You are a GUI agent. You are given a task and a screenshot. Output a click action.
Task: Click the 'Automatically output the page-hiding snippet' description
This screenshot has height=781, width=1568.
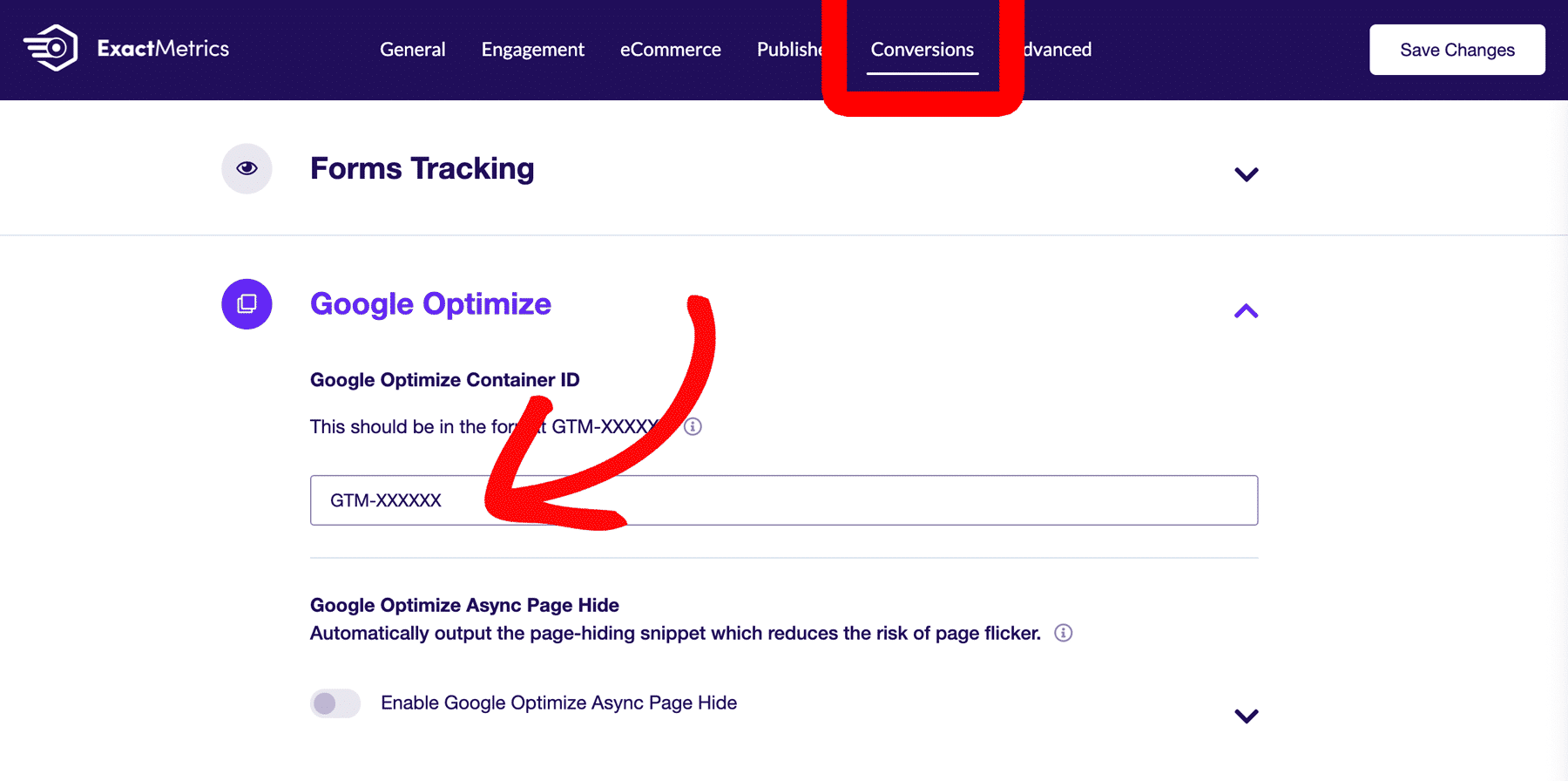pyautogui.click(x=675, y=633)
